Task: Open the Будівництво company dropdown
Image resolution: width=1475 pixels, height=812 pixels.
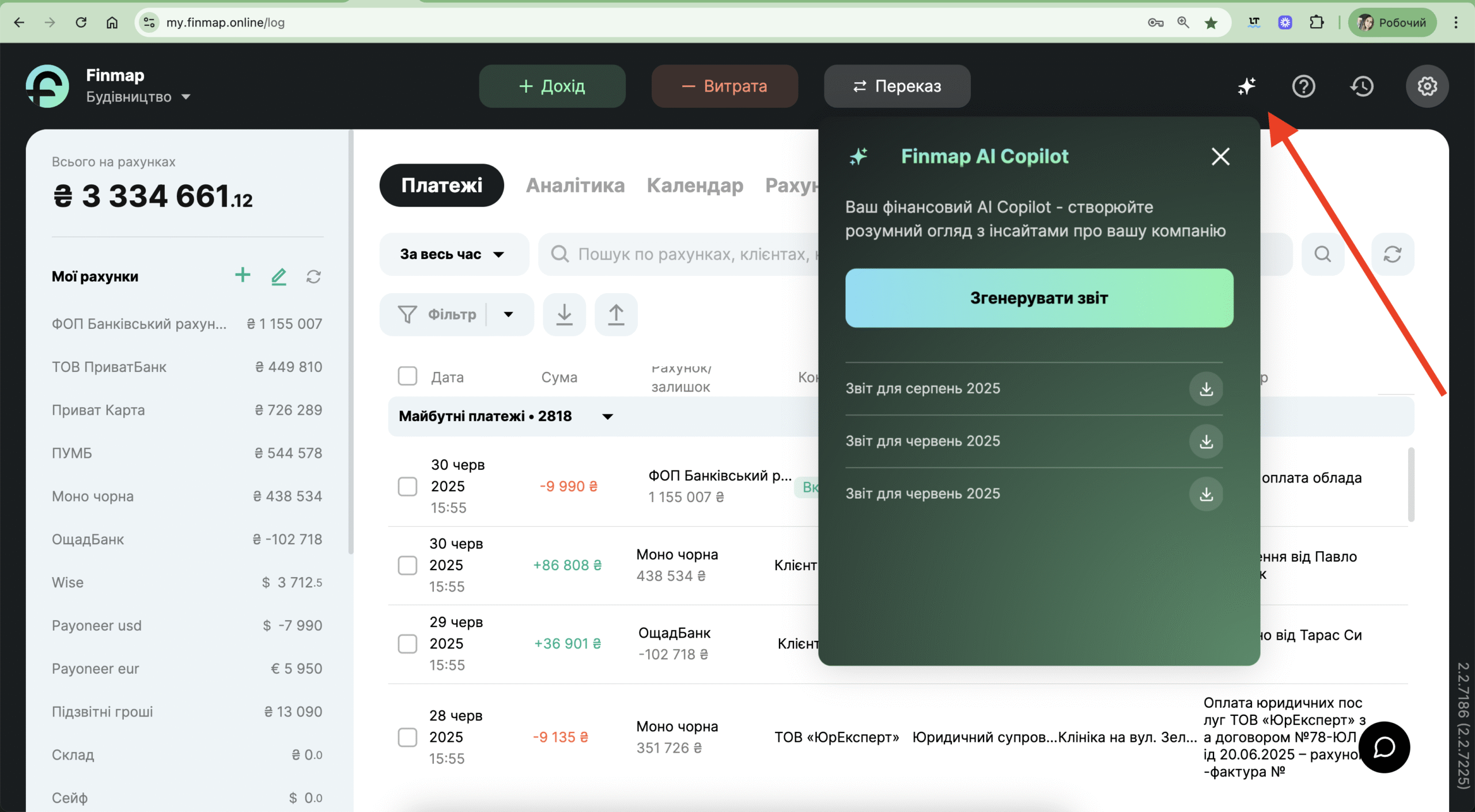Action: (138, 97)
